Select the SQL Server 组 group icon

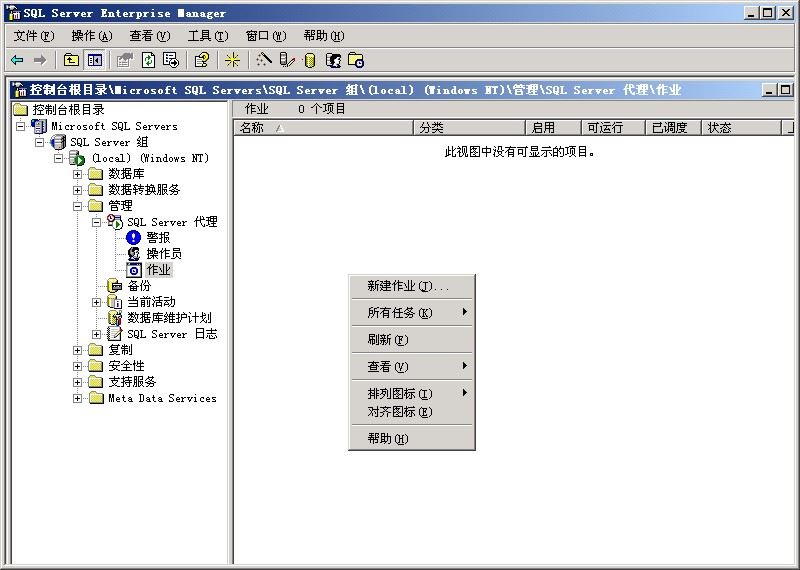(58, 142)
